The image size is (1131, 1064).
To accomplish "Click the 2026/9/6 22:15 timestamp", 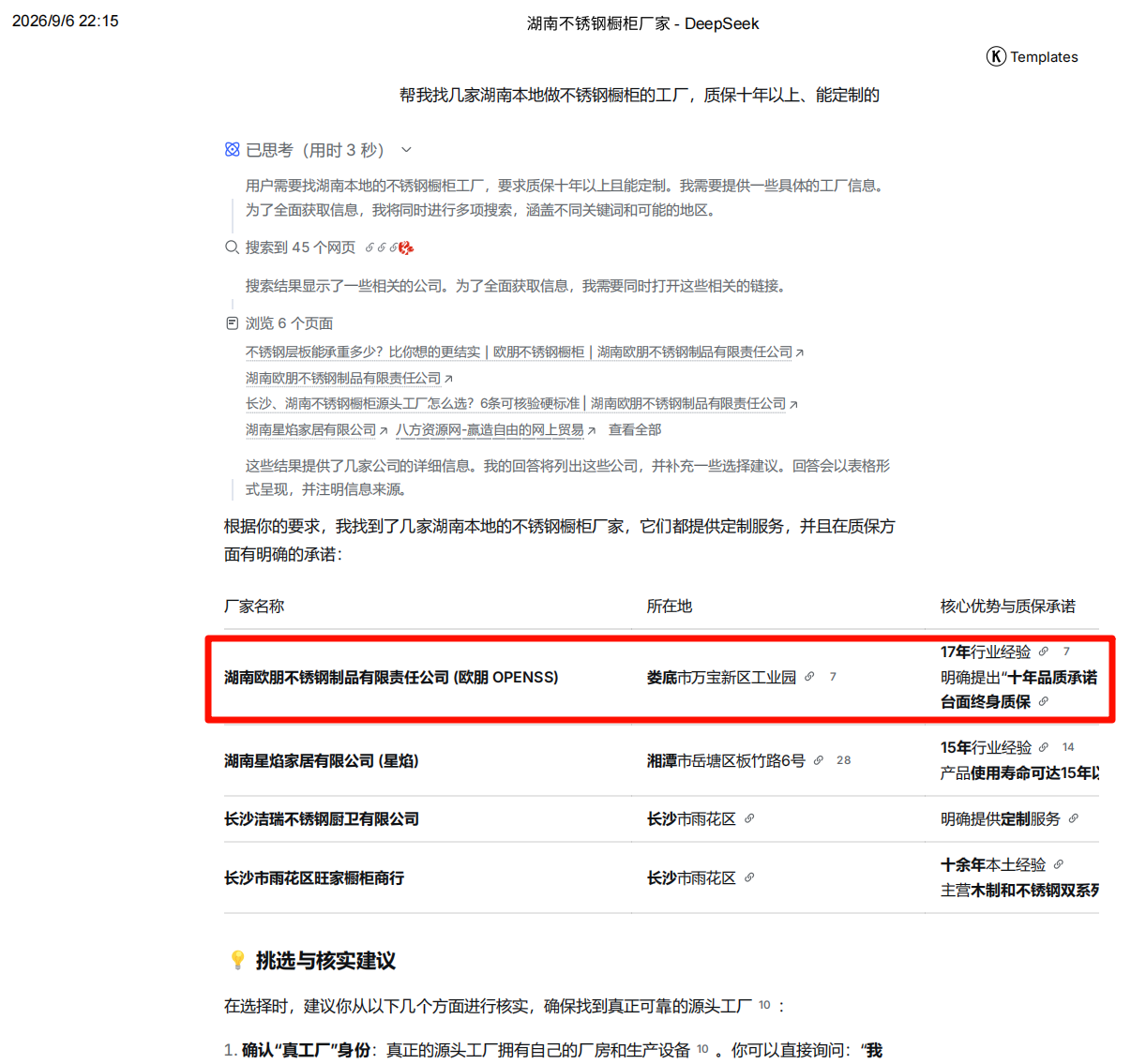I will pos(66,21).
